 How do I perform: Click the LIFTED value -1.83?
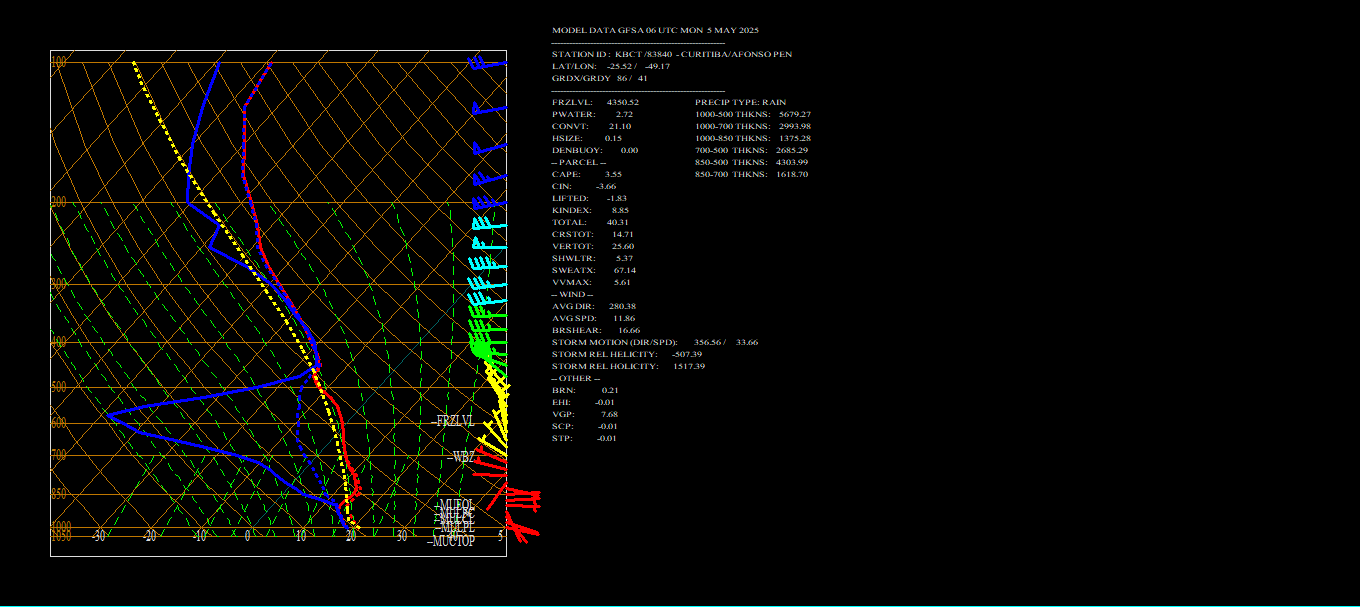tap(617, 198)
